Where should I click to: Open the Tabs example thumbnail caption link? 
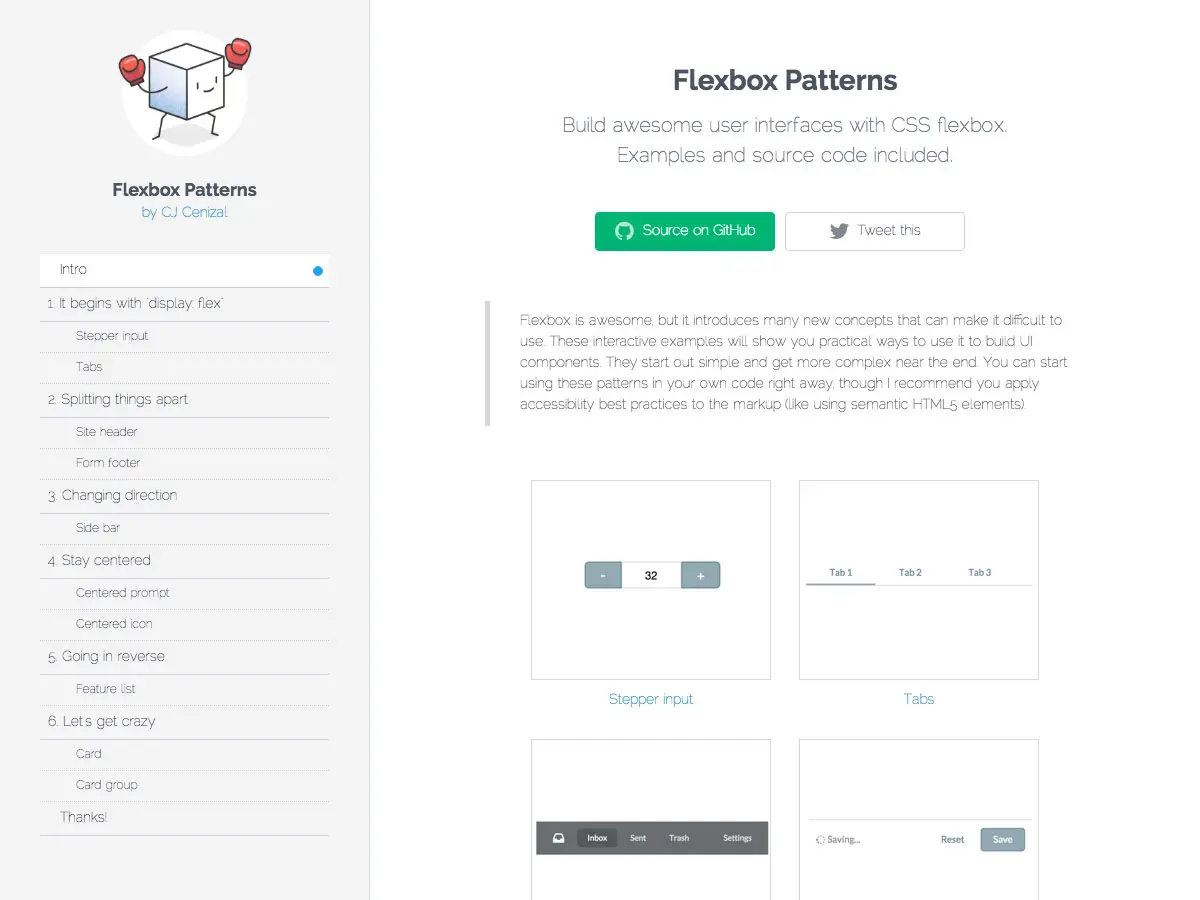click(918, 699)
